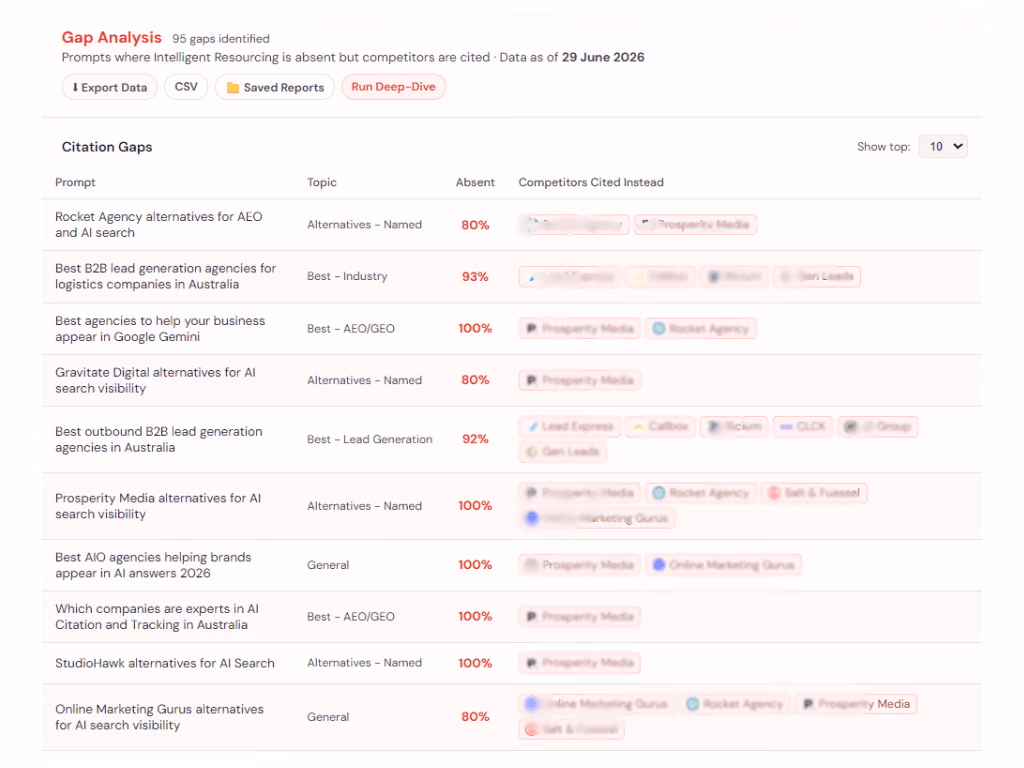
Task: Click Prosperity Media chip in Online Marketing Gurus row
Action: (856, 704)
